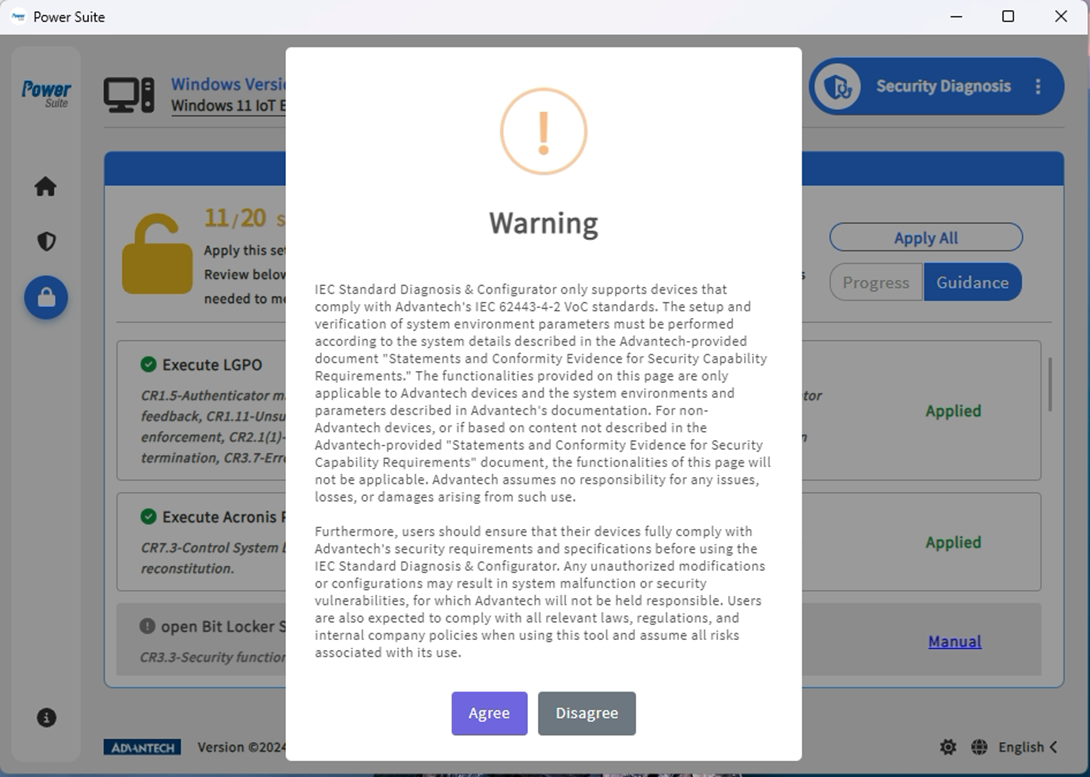Click the settings list vertical scrollbar
The width and height of the screenshot is (1090, 777).
(x=1049, y=384)
